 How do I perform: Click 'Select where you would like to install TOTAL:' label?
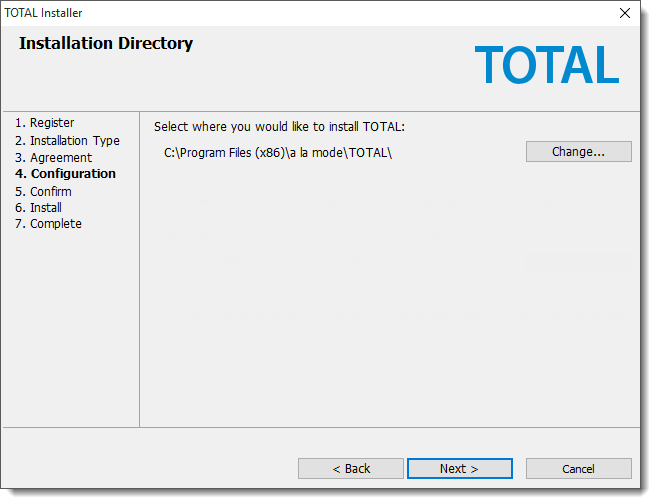point(279,126)
